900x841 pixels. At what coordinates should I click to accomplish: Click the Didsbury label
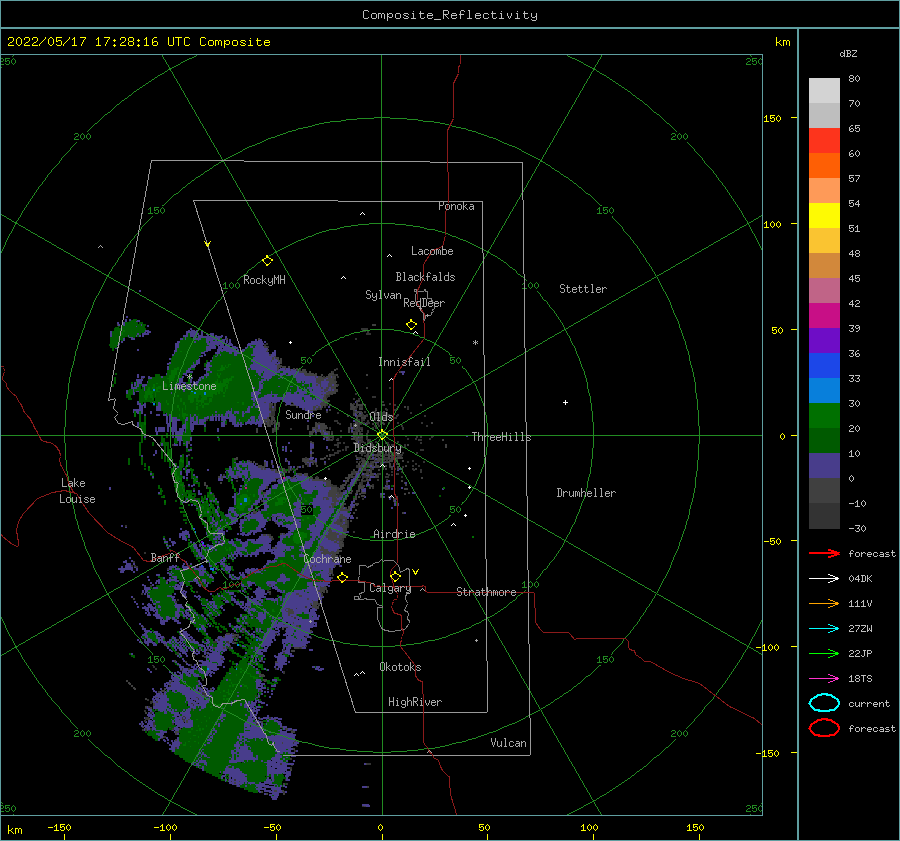pos(377,448)
